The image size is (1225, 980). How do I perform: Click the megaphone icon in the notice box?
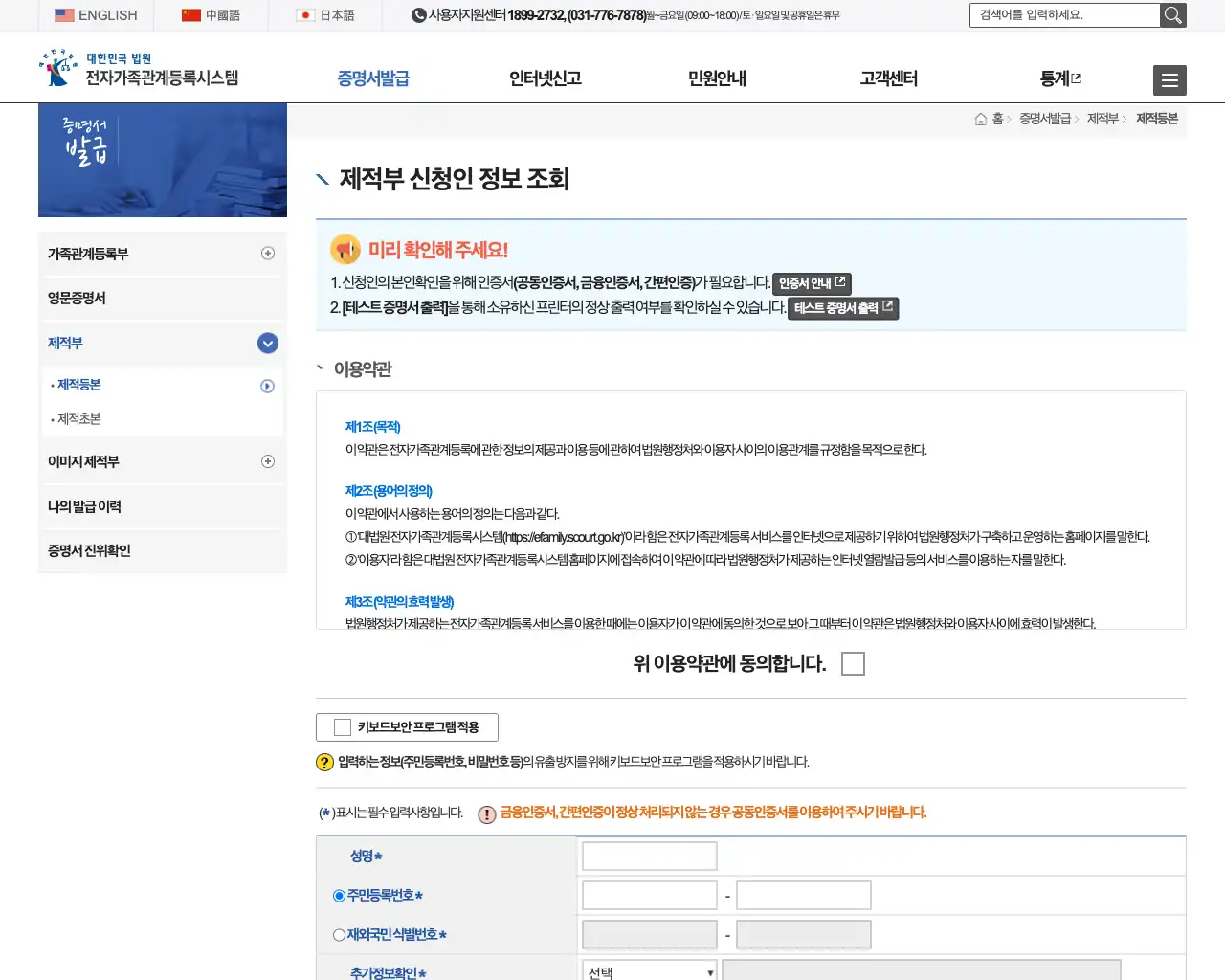tap(345, 249)
